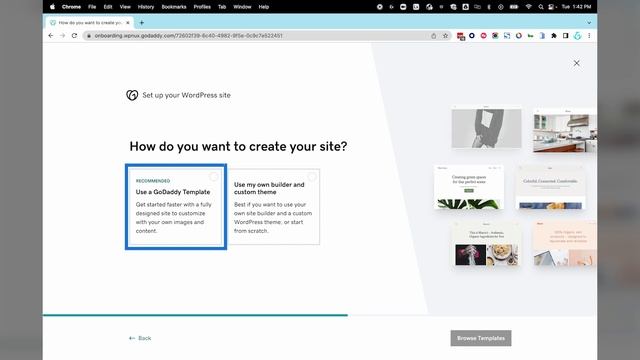Share this page from address bar
The image size is (640, 360).
[x=433, y=36]
